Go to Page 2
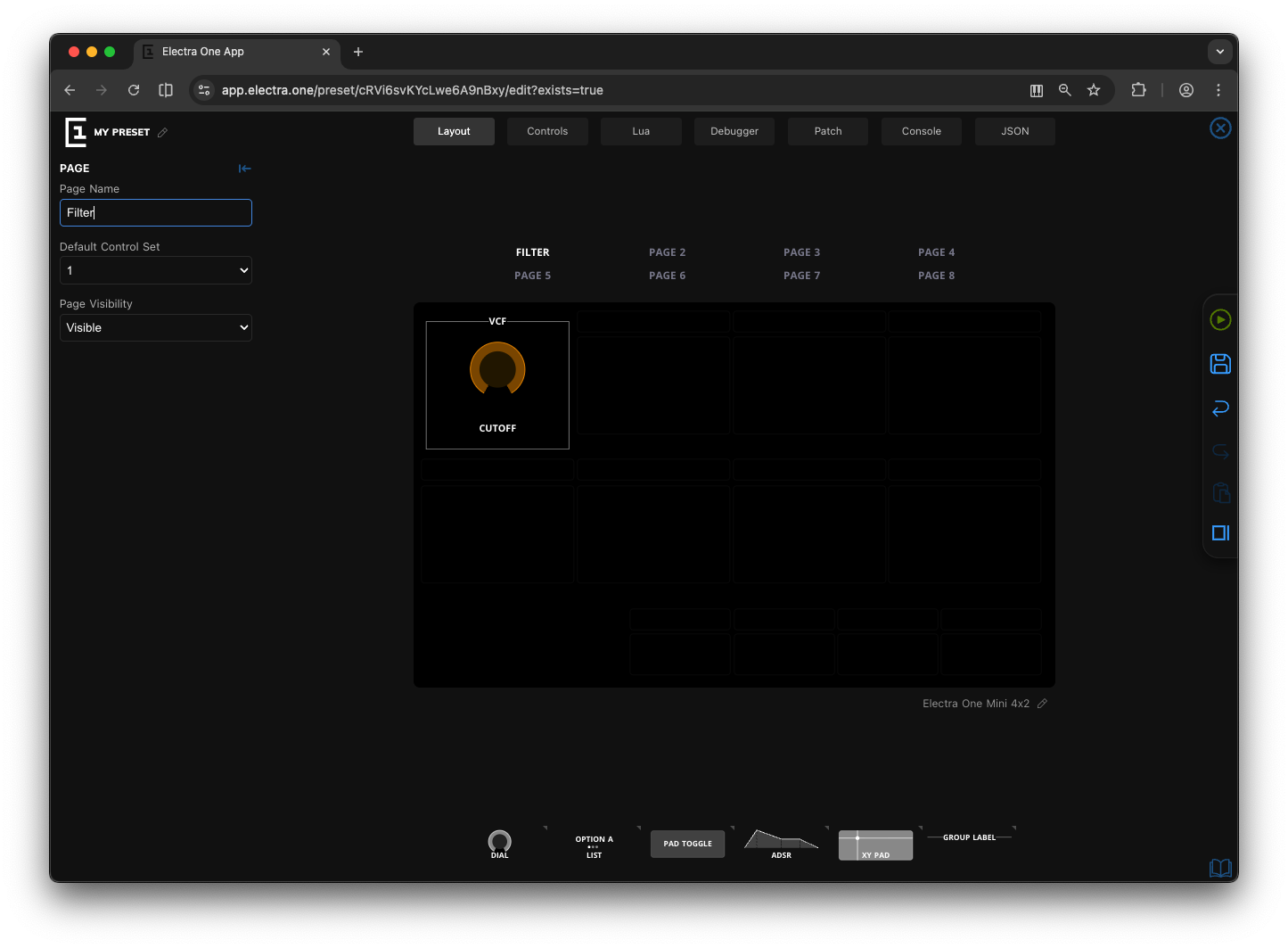Image resolution: width=1288 pixels, height=948 pixels. pos(667,252)
